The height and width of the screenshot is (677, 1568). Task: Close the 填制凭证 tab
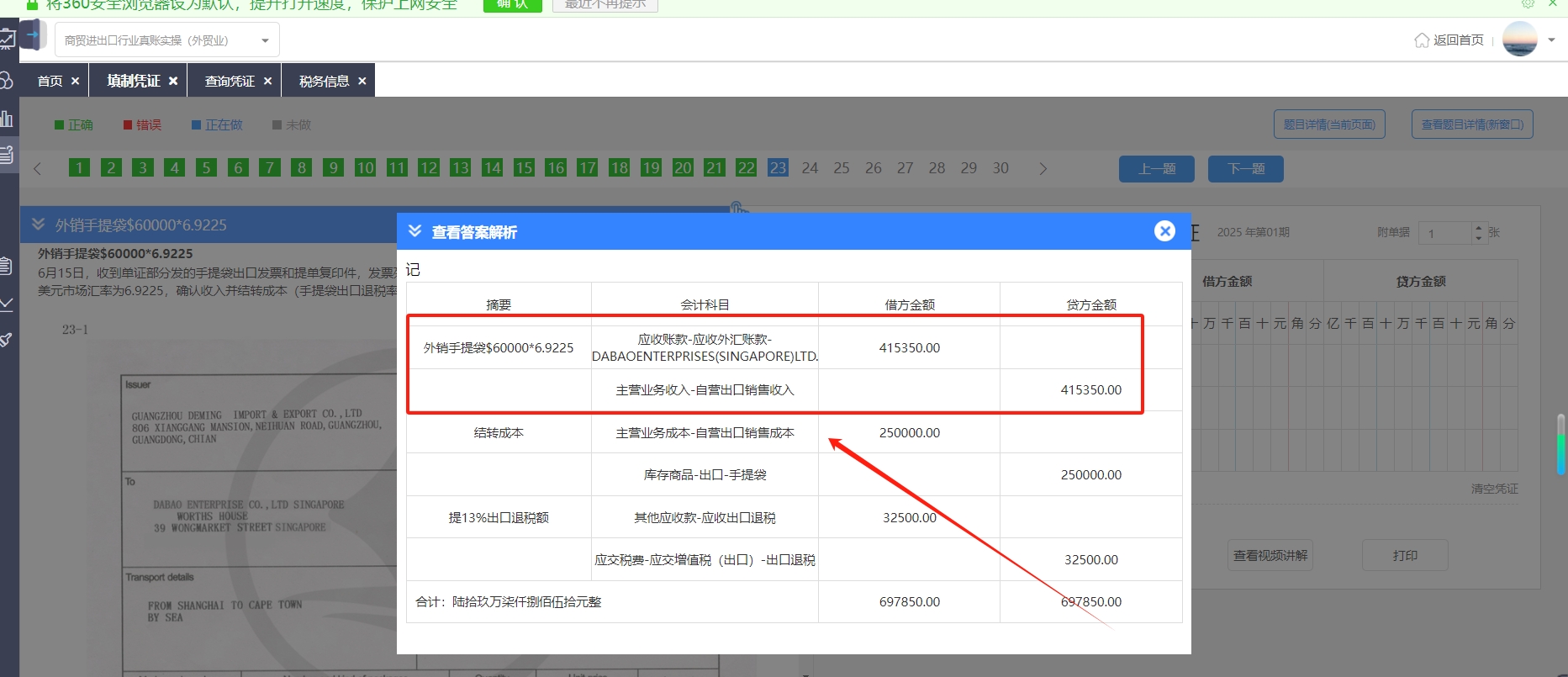coord(172,81)
